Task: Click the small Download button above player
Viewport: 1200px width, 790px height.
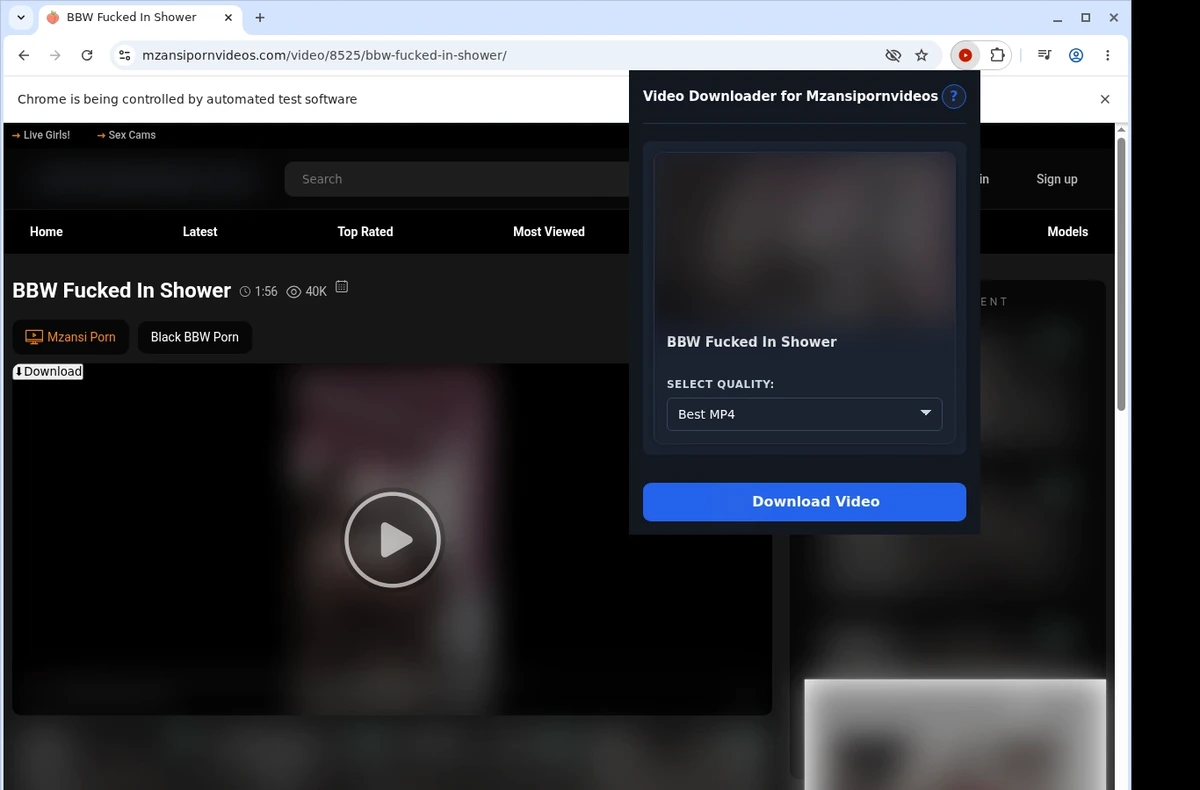Action: tap(48, 371)
